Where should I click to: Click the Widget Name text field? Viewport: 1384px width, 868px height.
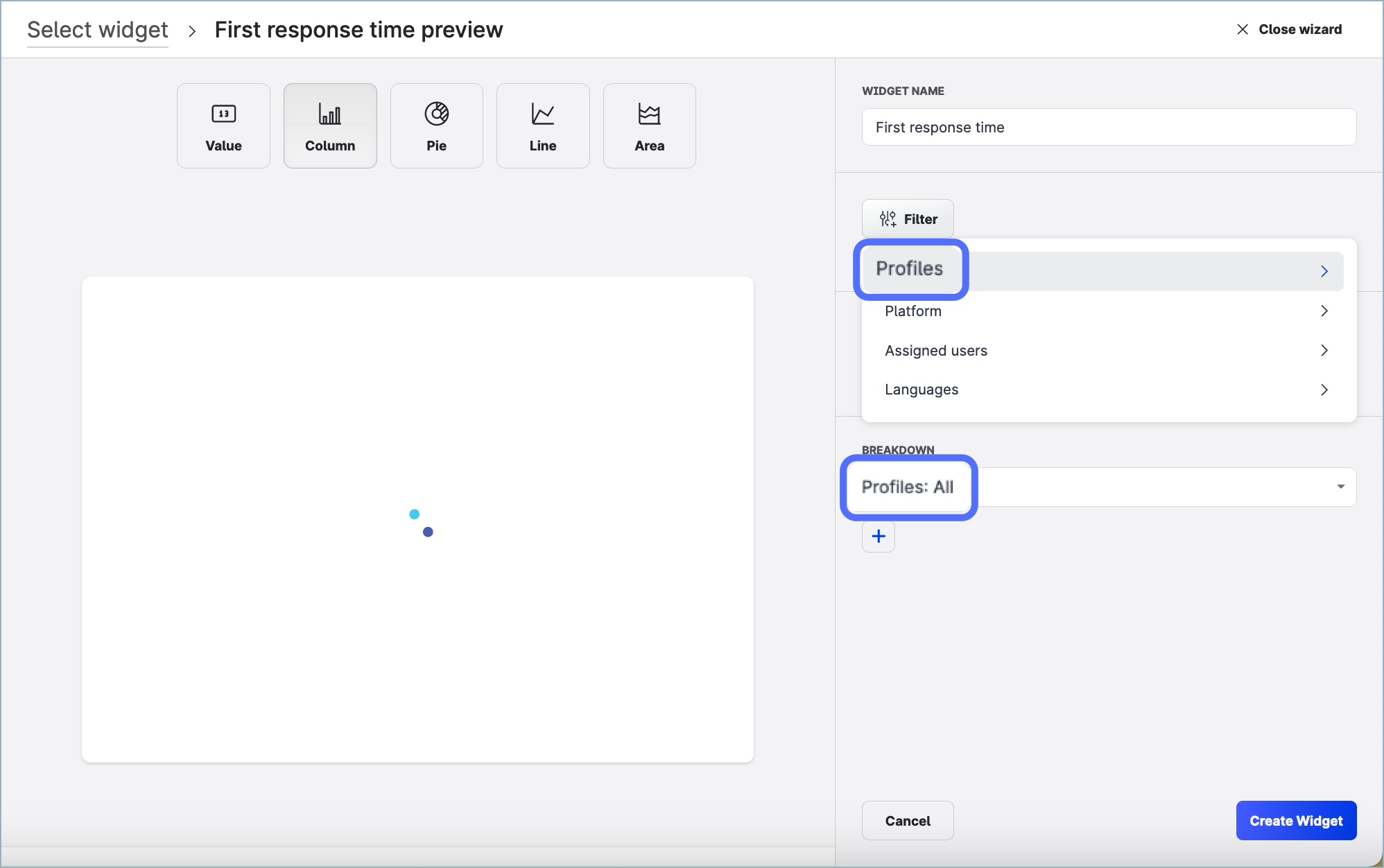[x=1109, y=128]
